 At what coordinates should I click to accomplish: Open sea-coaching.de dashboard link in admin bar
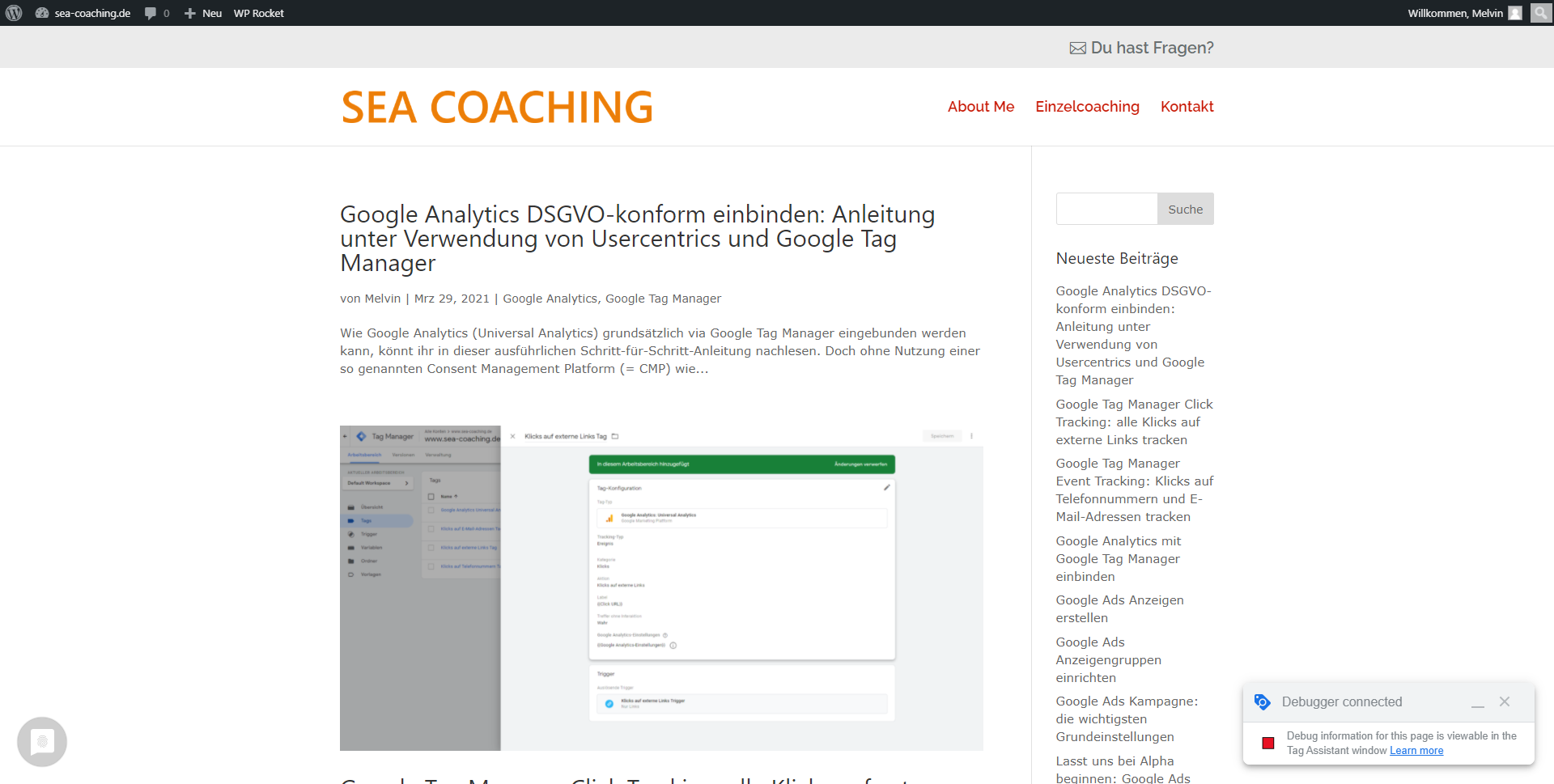click(x=83, y=13)
